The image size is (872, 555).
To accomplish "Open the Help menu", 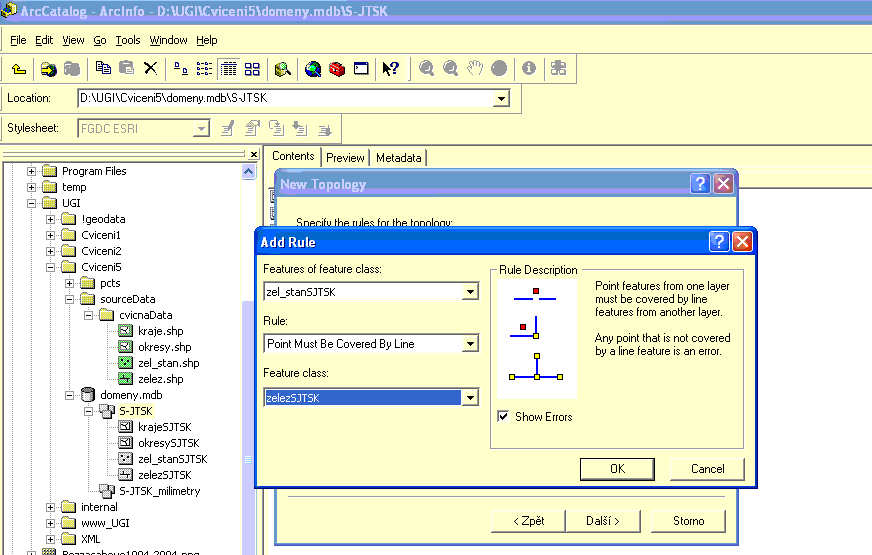I will [206, 40].
